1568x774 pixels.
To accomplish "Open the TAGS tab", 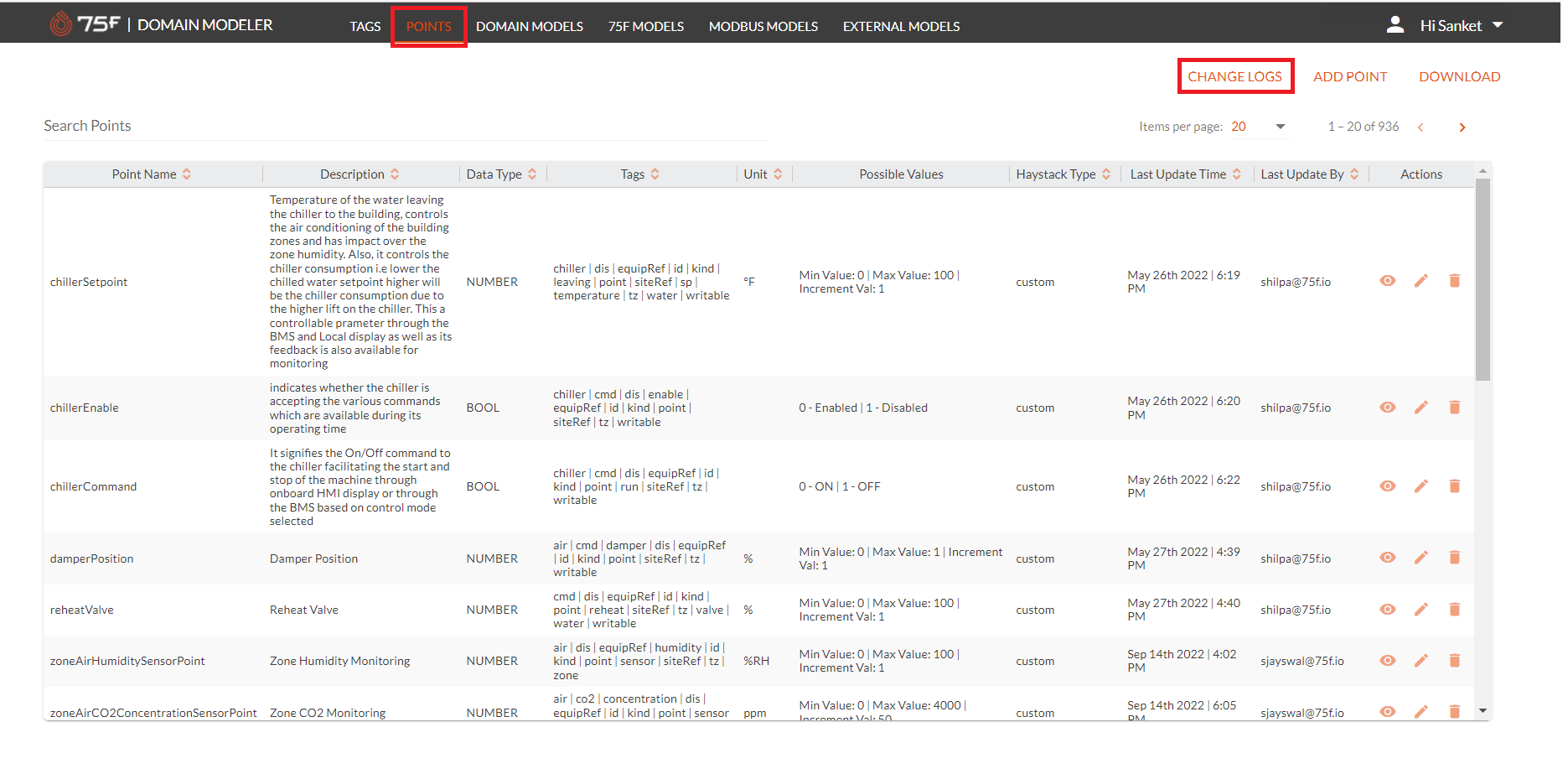I will [365, 26].
